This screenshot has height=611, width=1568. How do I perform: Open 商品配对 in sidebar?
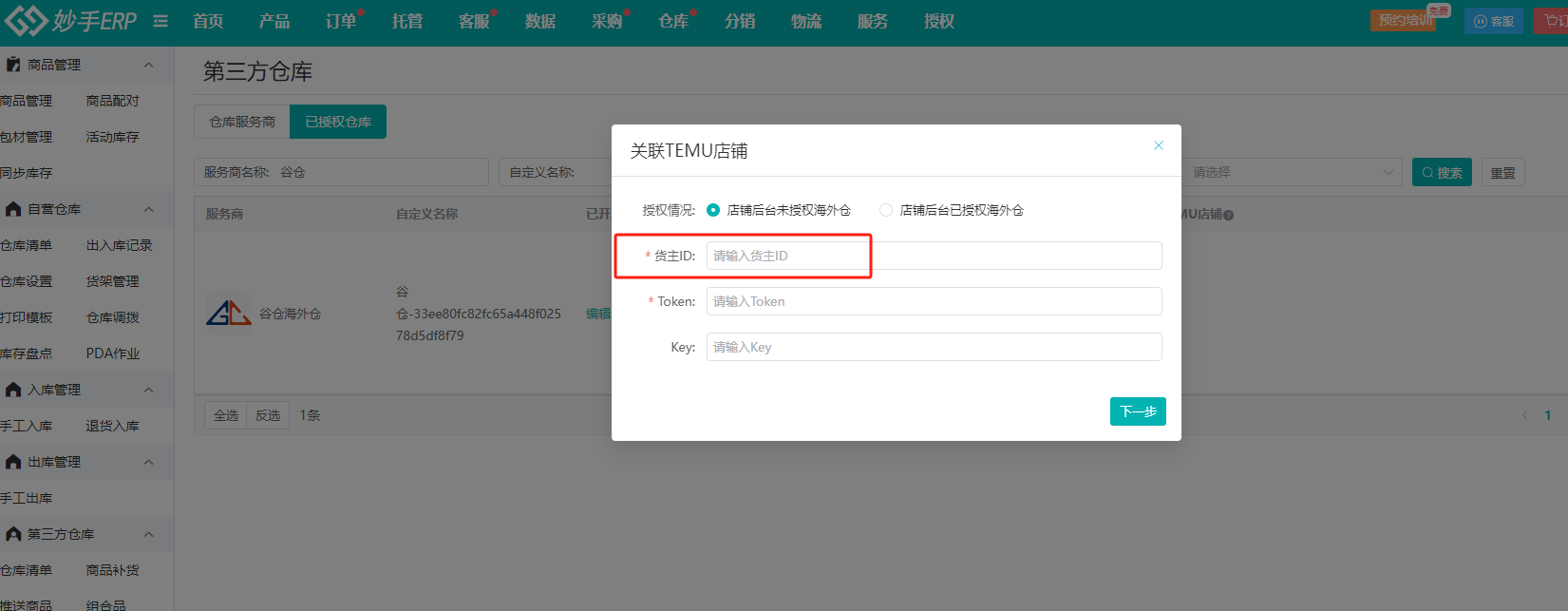point(112,101)
